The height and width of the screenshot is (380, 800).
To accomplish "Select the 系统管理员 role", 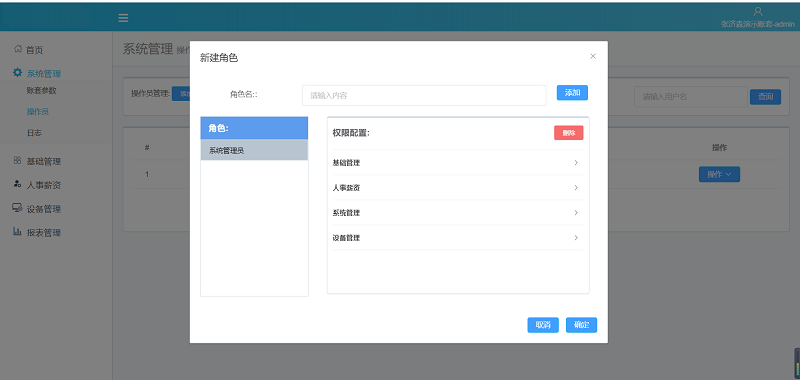I will click(254, 150).
